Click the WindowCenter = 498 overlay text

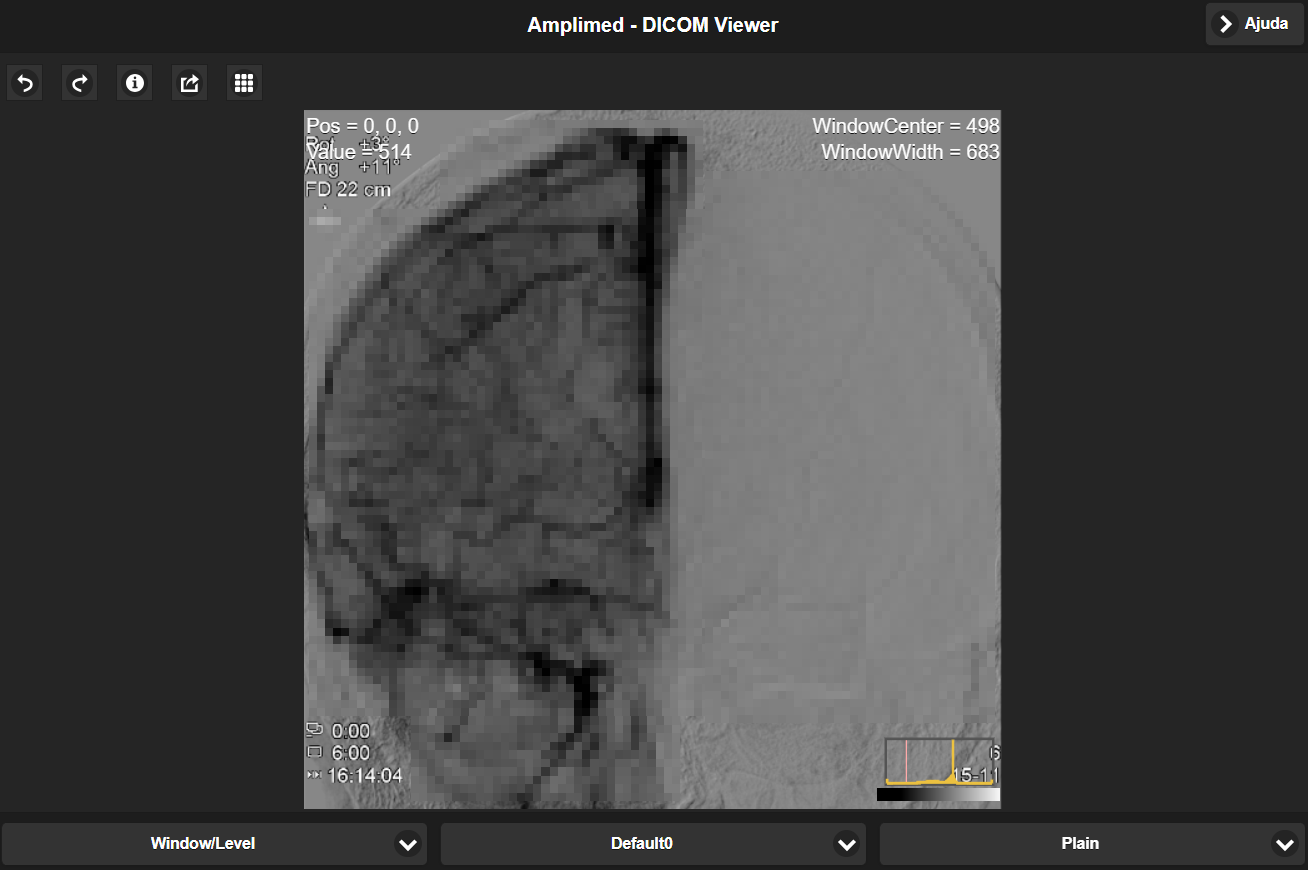click(905, 126)
